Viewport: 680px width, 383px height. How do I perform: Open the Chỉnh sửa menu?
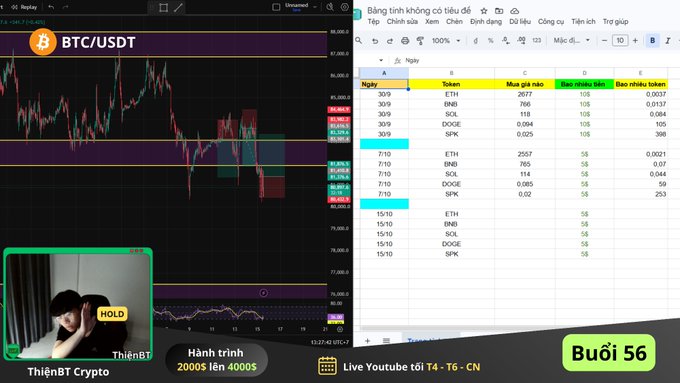pyautogui.click(x=402, y=21)
